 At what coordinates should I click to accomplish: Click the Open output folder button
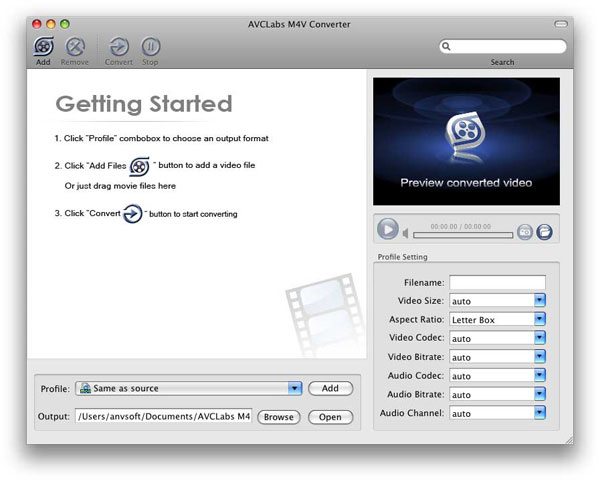(330, 417)
